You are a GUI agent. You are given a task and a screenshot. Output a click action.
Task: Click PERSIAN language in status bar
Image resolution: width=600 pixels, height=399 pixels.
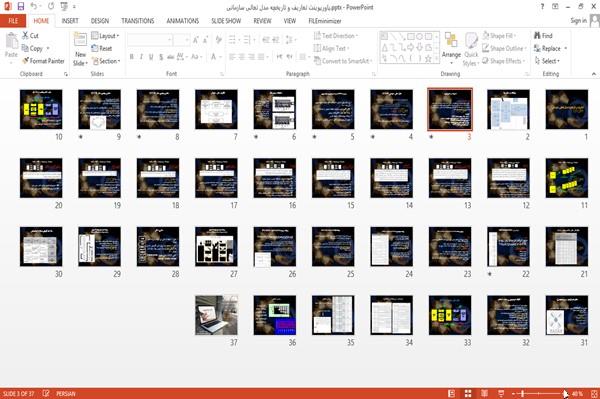click(x=66, y=393)
